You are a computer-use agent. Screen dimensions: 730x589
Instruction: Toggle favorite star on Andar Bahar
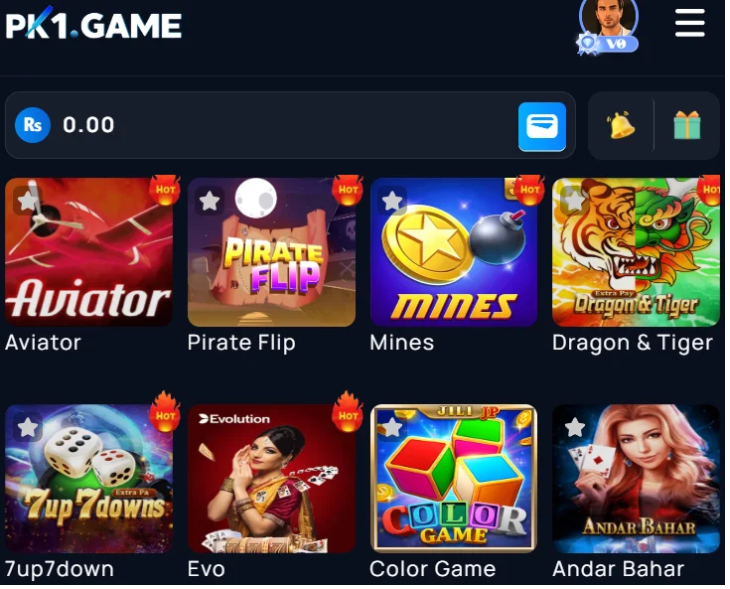point(575,427)
